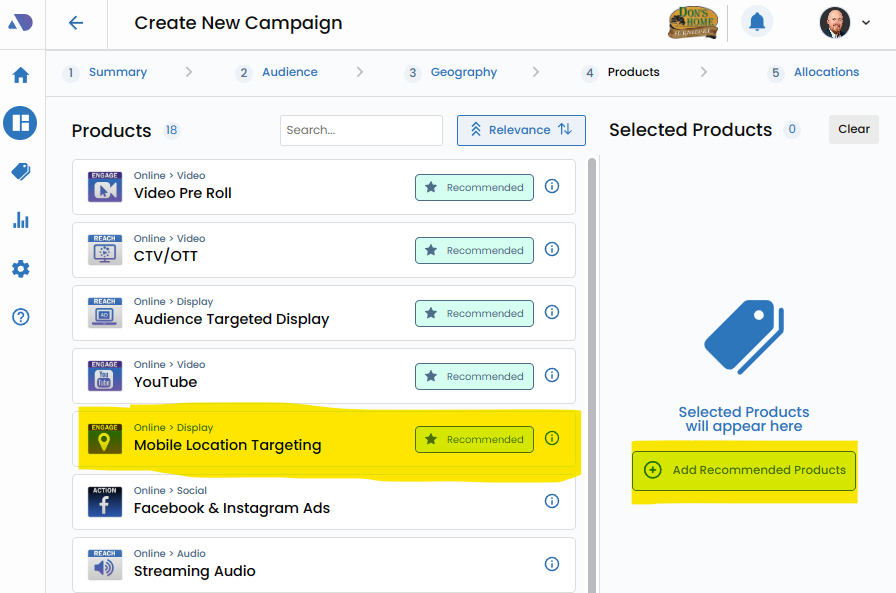896x593 pixels.
Task: Open the Relevance sort dropdown
Action: [x=521, y=130]
